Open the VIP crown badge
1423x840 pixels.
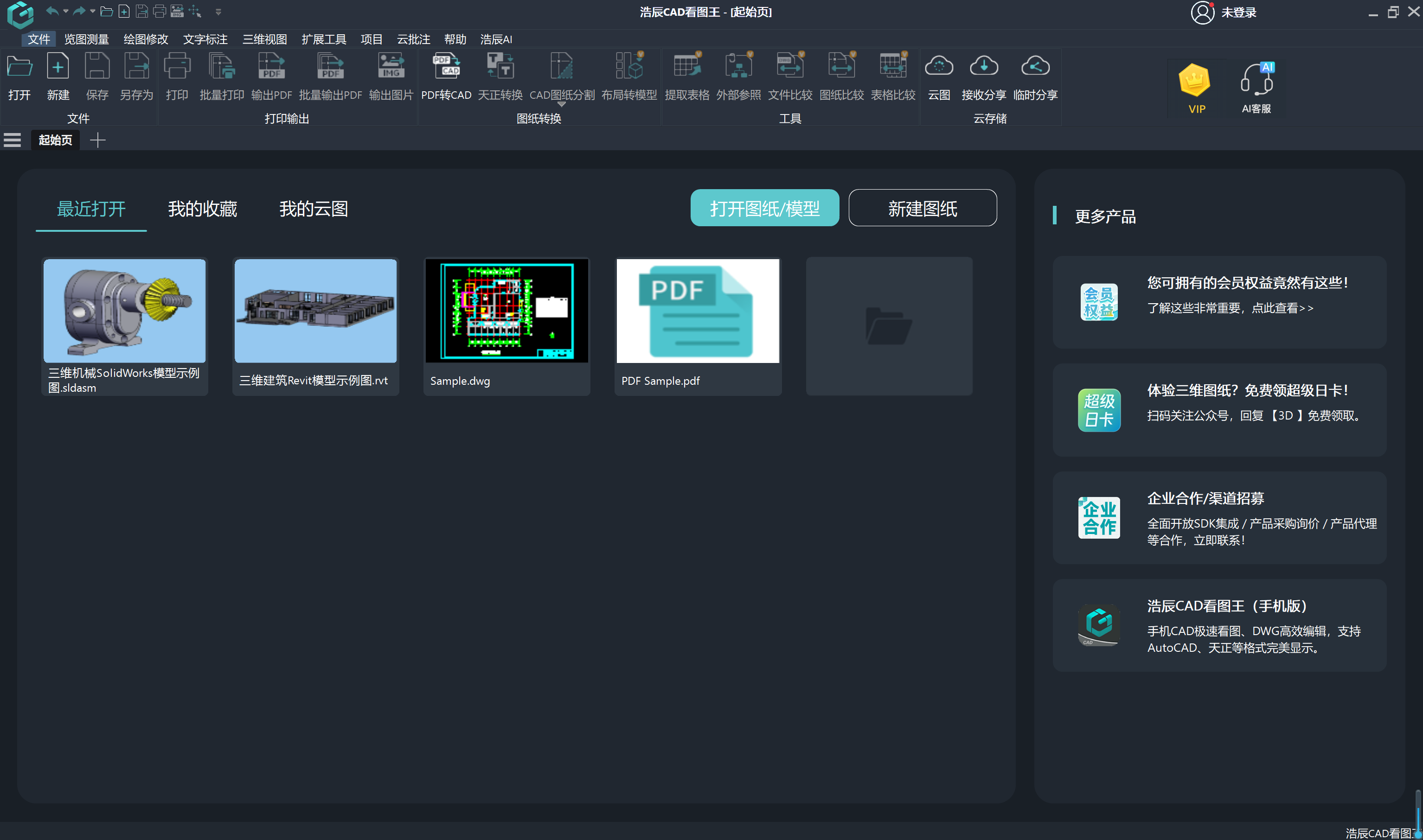pyautogui.click(x=1195, y=88)
